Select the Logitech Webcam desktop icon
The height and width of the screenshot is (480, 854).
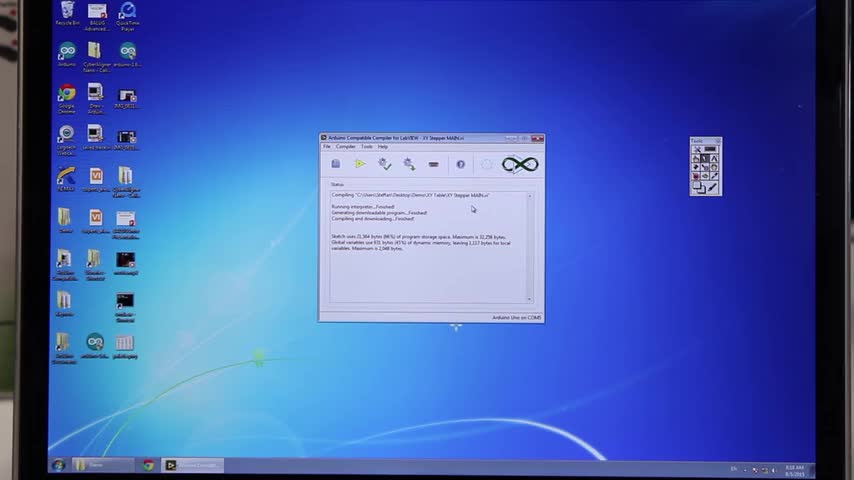click(66, 140)
